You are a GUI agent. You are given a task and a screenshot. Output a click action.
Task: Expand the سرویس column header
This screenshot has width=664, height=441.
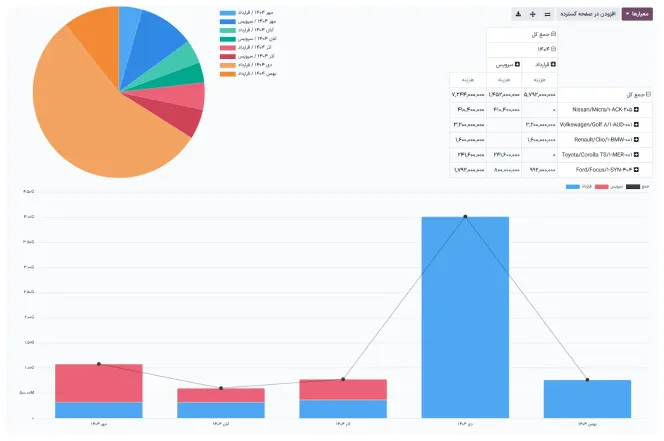tap(517, 63)
